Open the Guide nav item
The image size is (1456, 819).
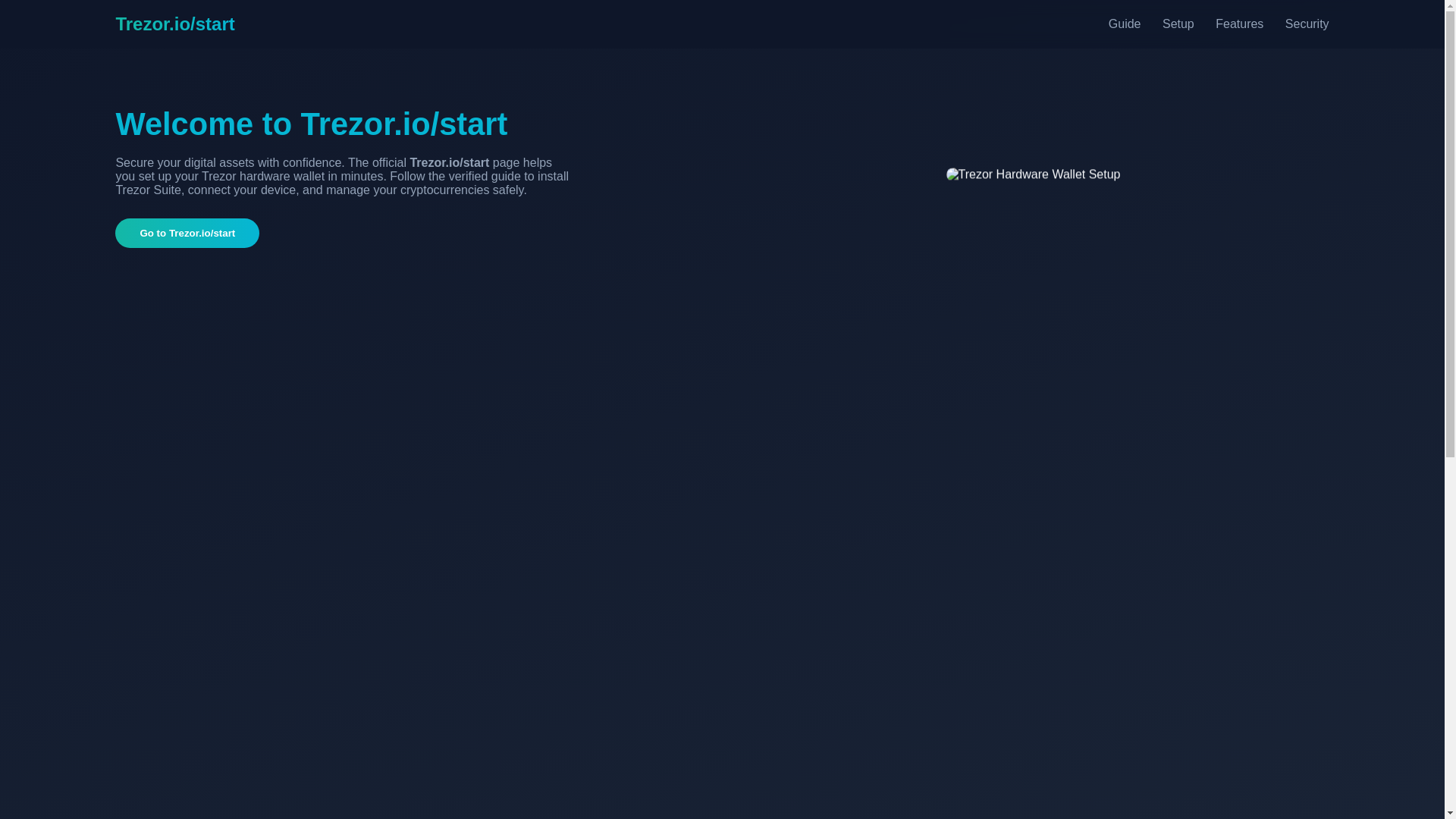[1124, 24]
